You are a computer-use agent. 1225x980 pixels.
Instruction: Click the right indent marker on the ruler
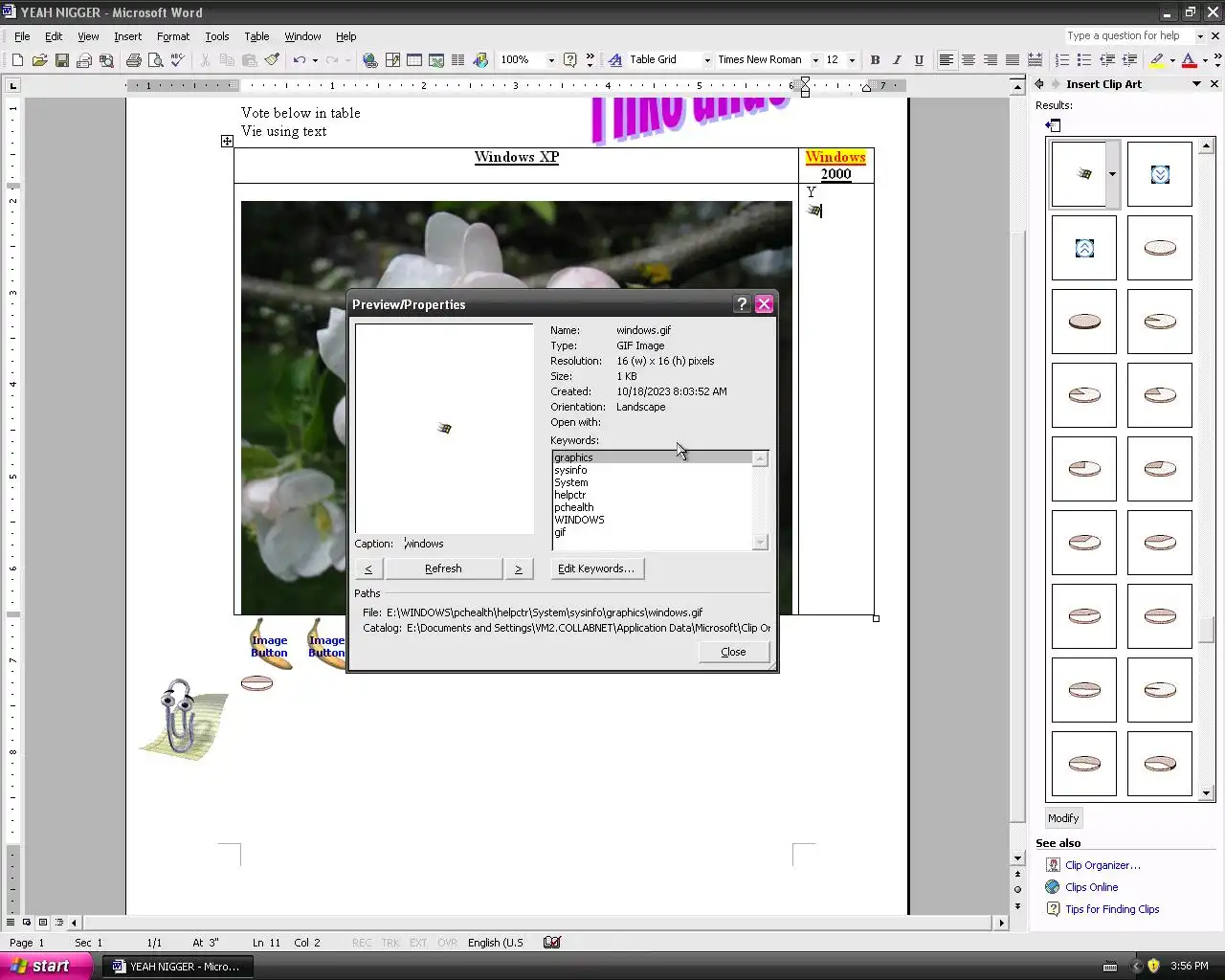(866, 88)
